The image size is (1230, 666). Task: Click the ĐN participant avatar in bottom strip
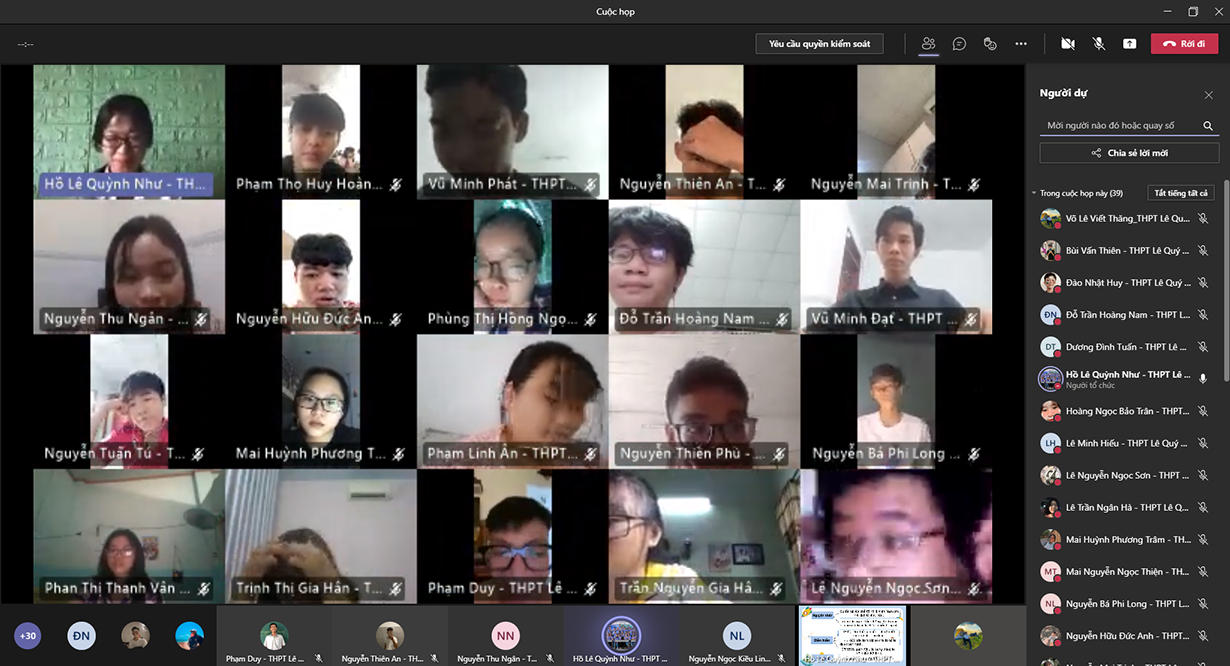(x=81, y=636)
